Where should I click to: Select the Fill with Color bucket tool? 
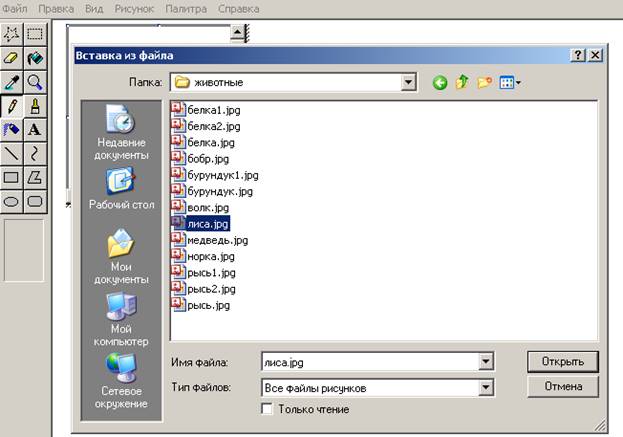pyautogui.click(x=35, y=58)
